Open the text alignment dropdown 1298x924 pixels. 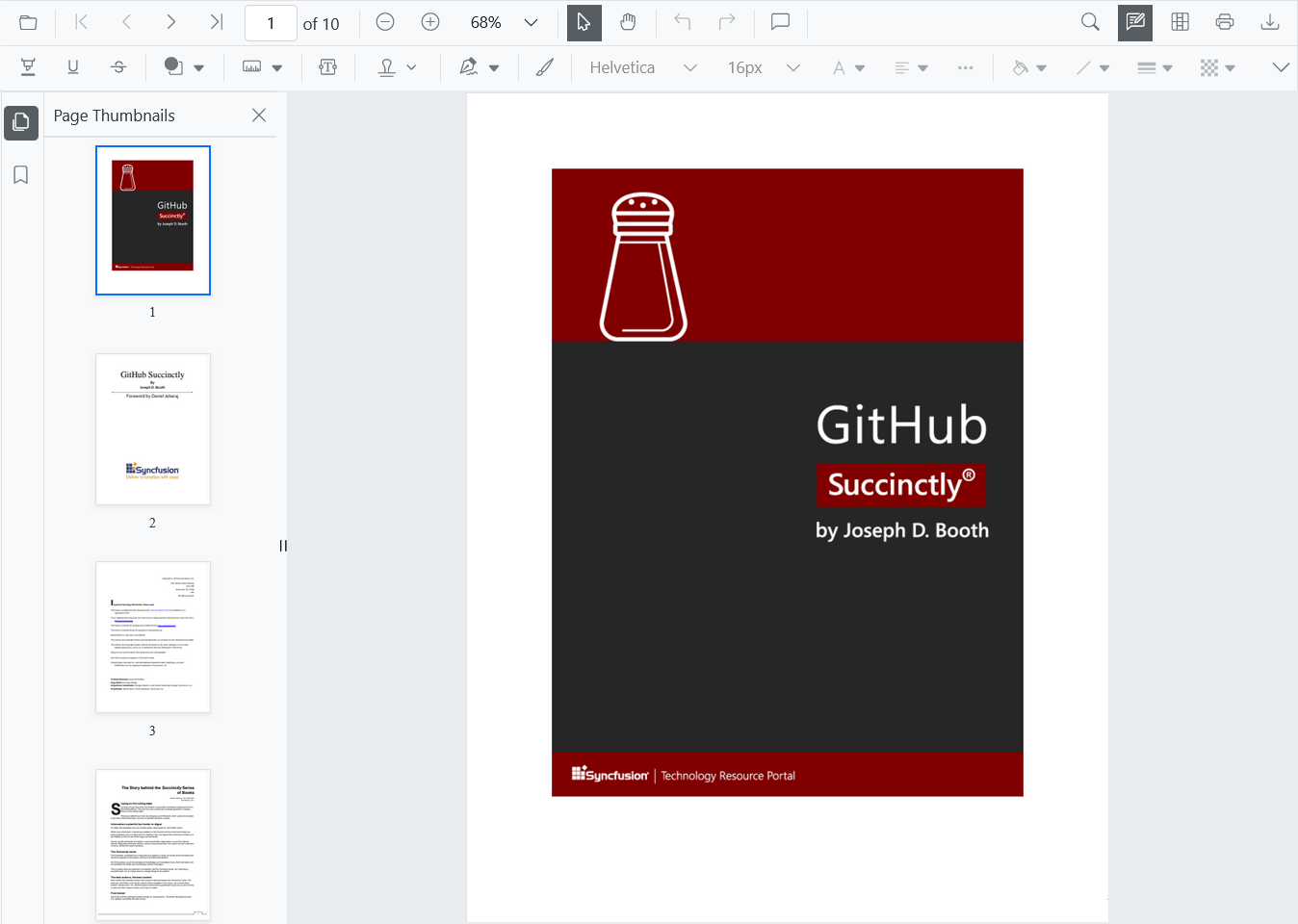pyautogui.click(x=911, y=67)
